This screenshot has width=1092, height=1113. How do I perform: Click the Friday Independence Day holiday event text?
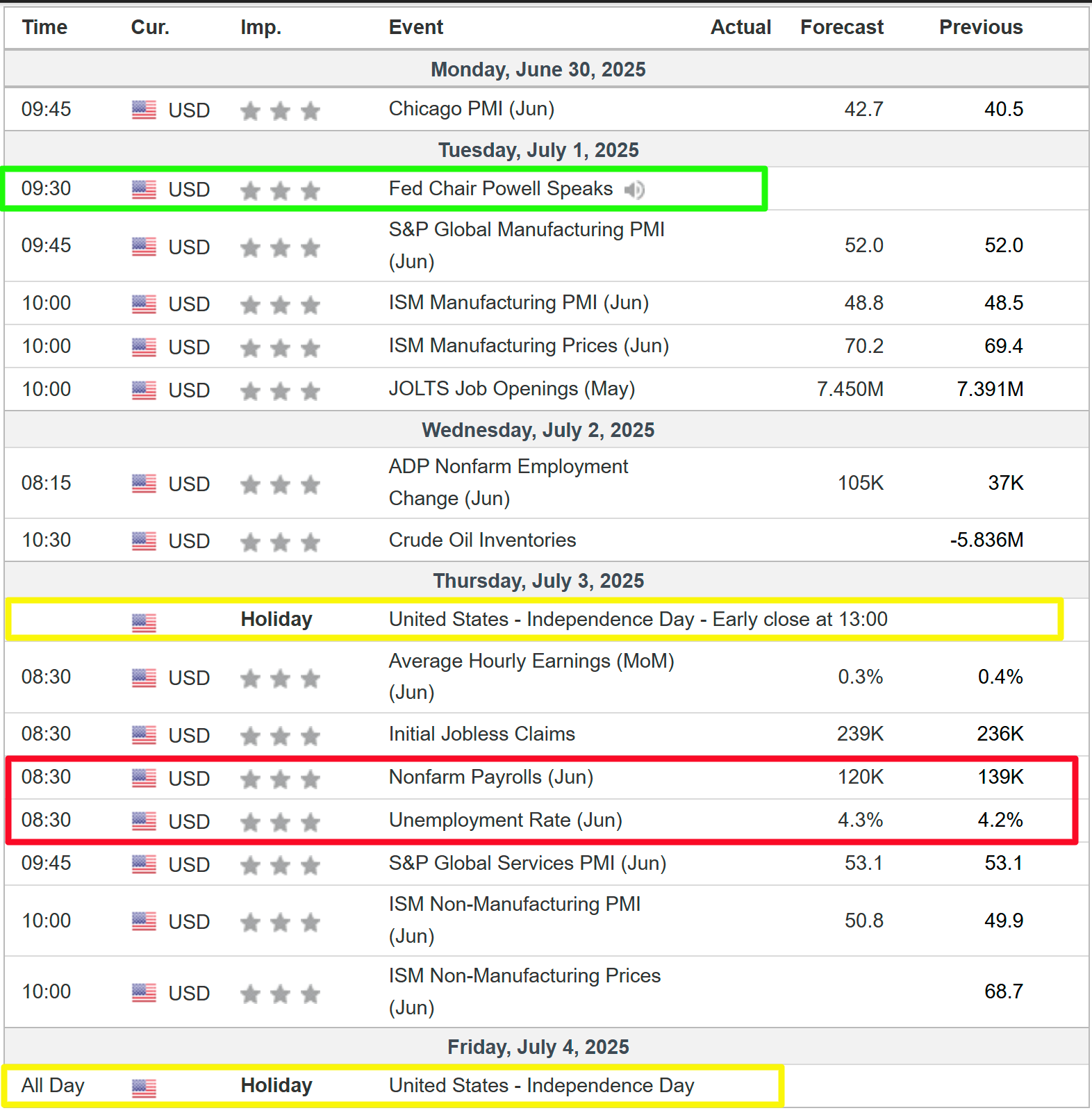point(542,1085)
